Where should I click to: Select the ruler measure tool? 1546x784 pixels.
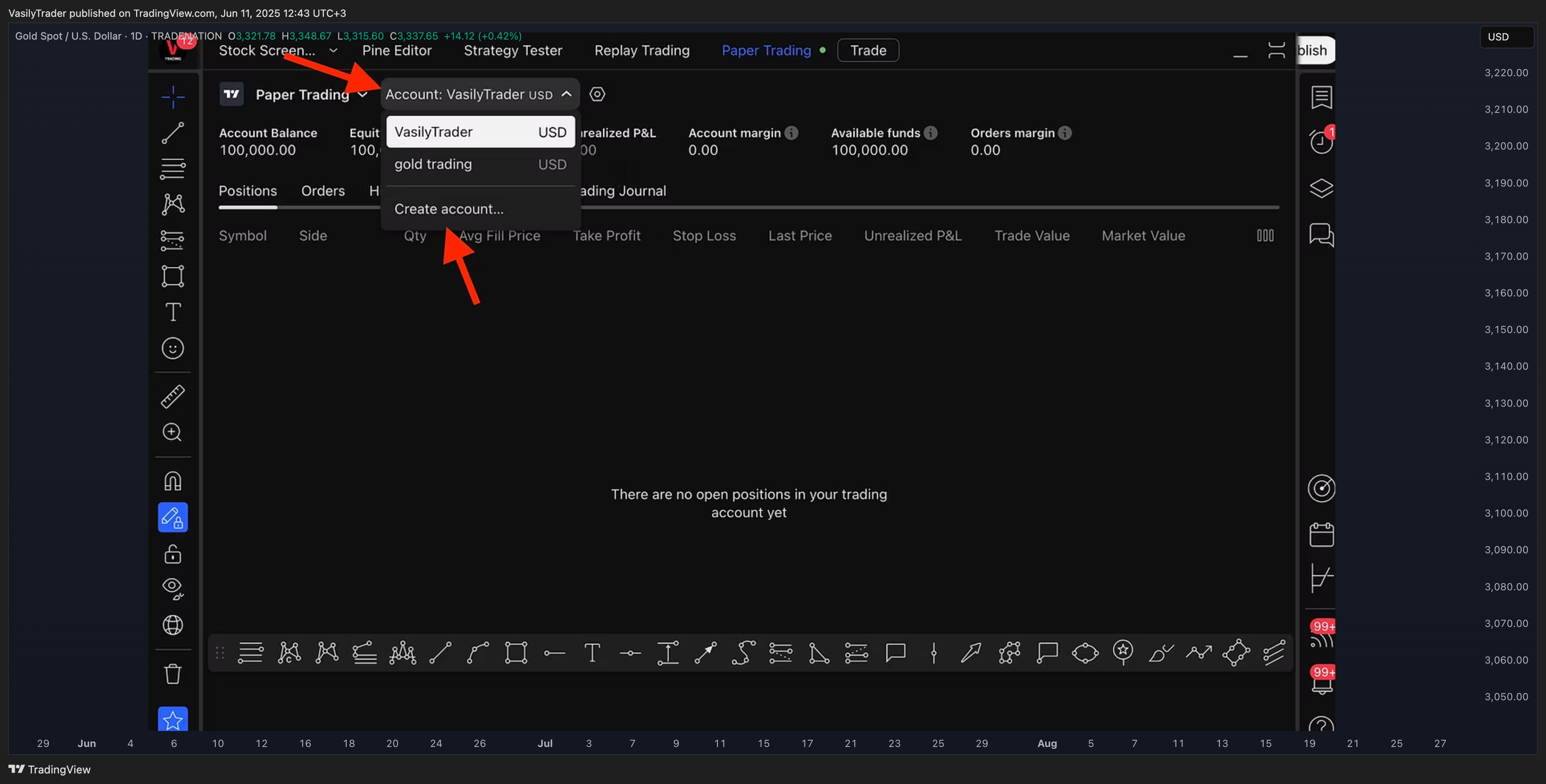pos(173,397)
